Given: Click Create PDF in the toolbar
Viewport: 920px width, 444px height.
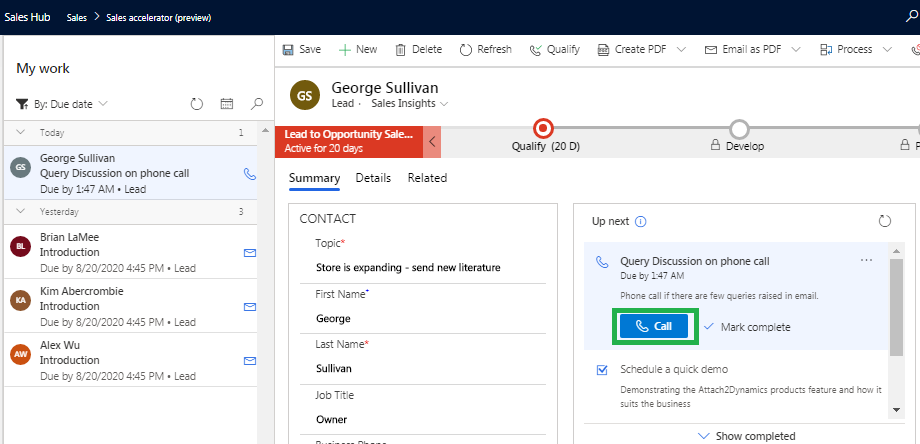Looking at the screenshot, I should click(632, 49).
